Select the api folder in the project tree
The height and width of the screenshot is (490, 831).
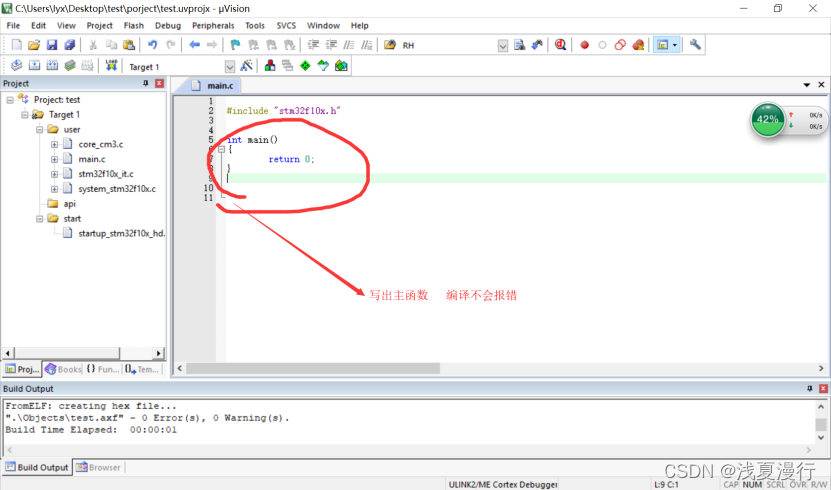point(69,203)
